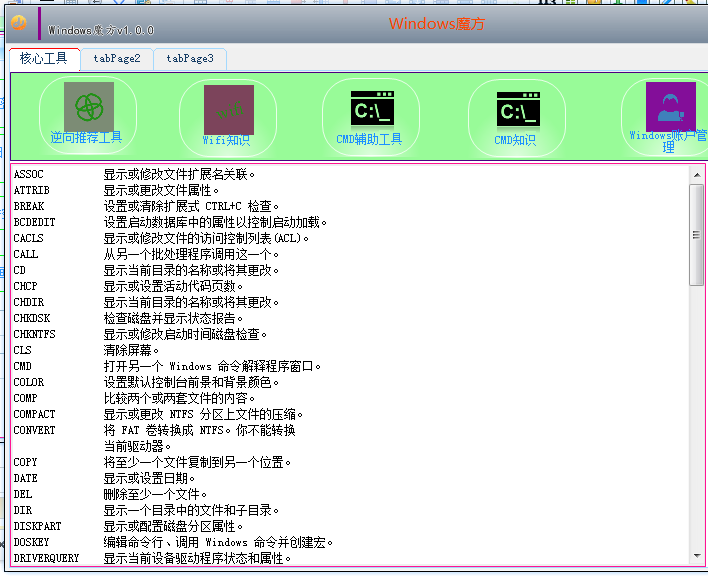Image resolution: width=708 pixels, height=576 pixels.
Task: Select the COLOR command row
Action: [x=146, y=382]
